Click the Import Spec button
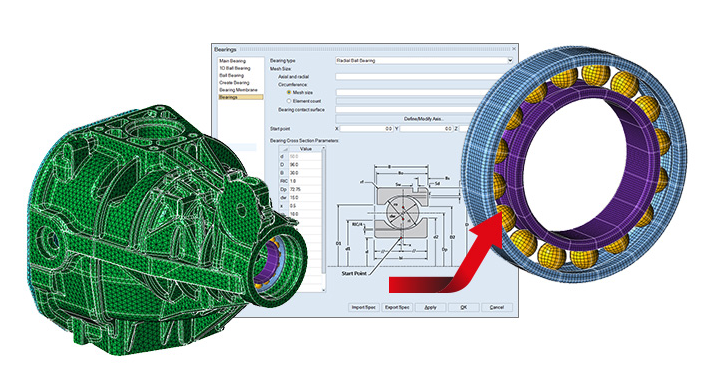This screenshot has width=708, height=367. (363, 307)
